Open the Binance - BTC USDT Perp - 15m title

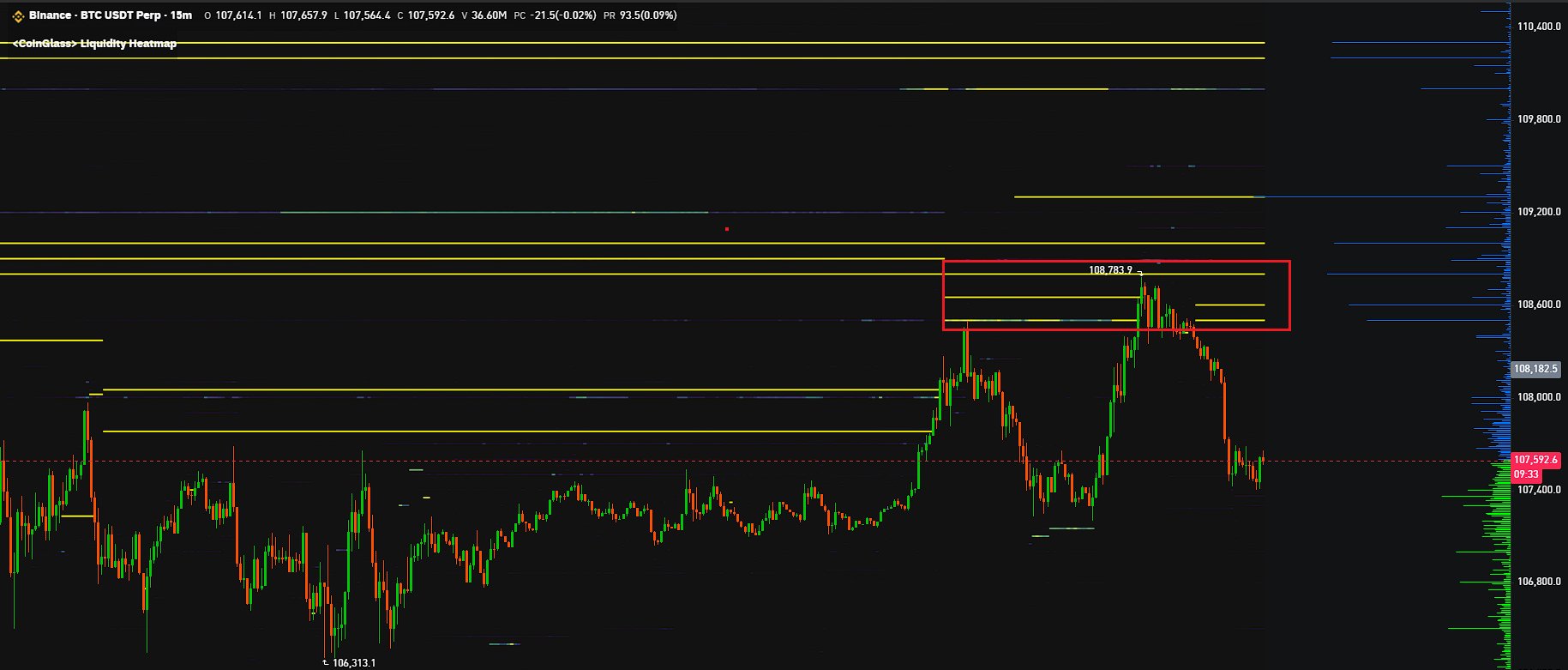click(x=111, y=15)
